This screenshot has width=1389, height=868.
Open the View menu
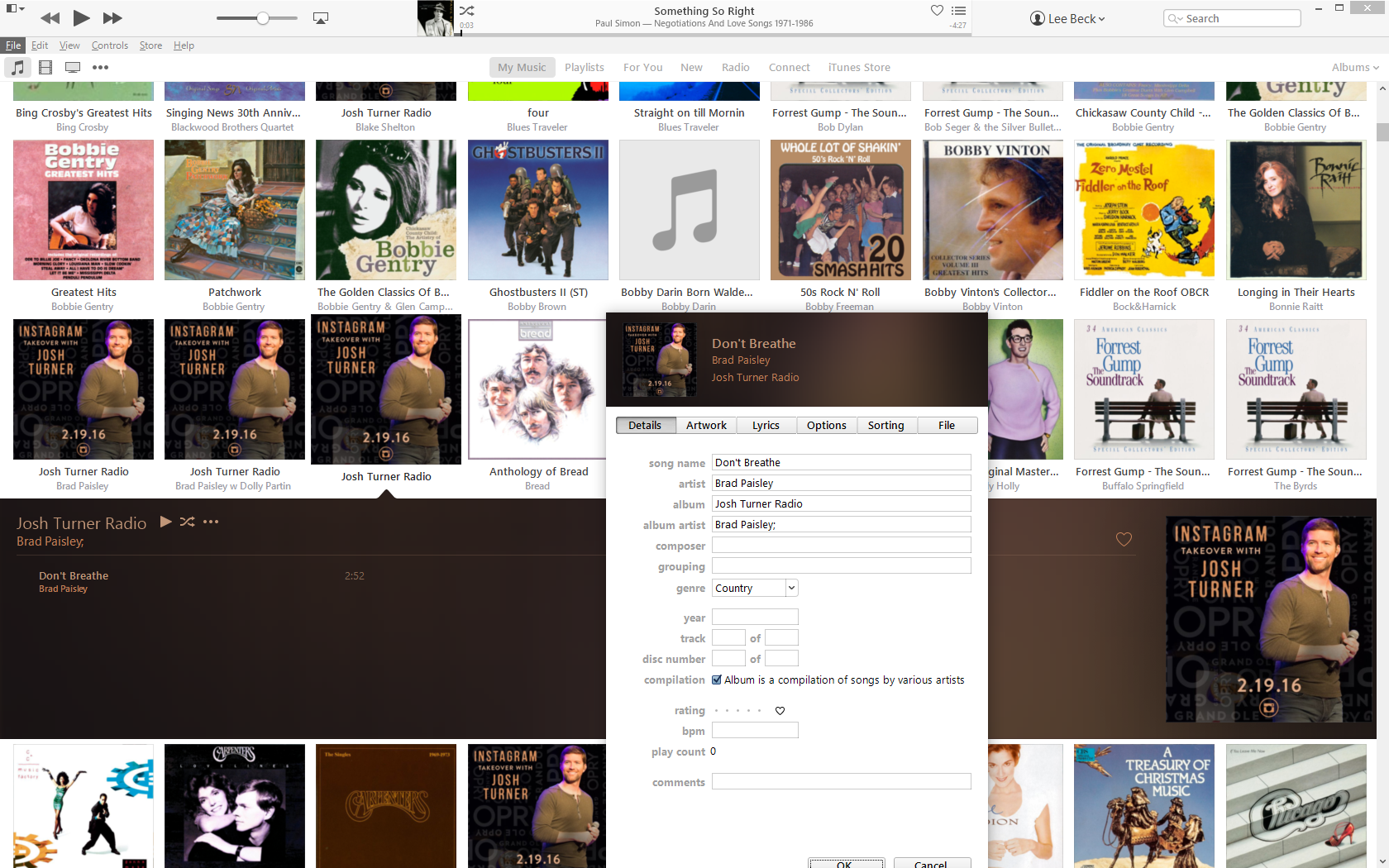pyautogui.click(x=69, y=45)
